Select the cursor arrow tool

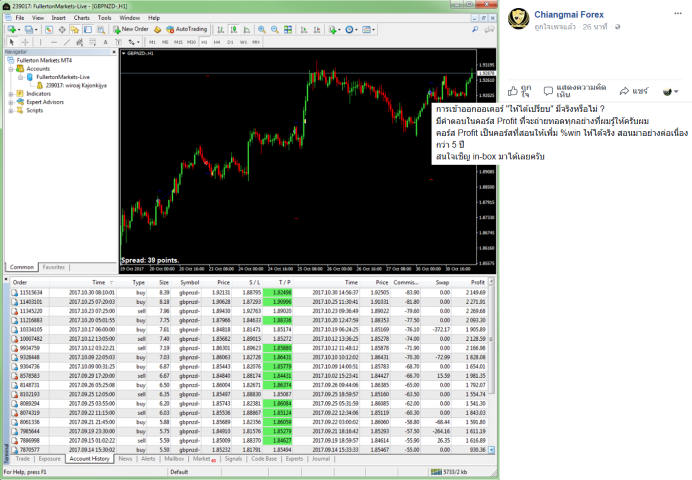pos(12,42)
